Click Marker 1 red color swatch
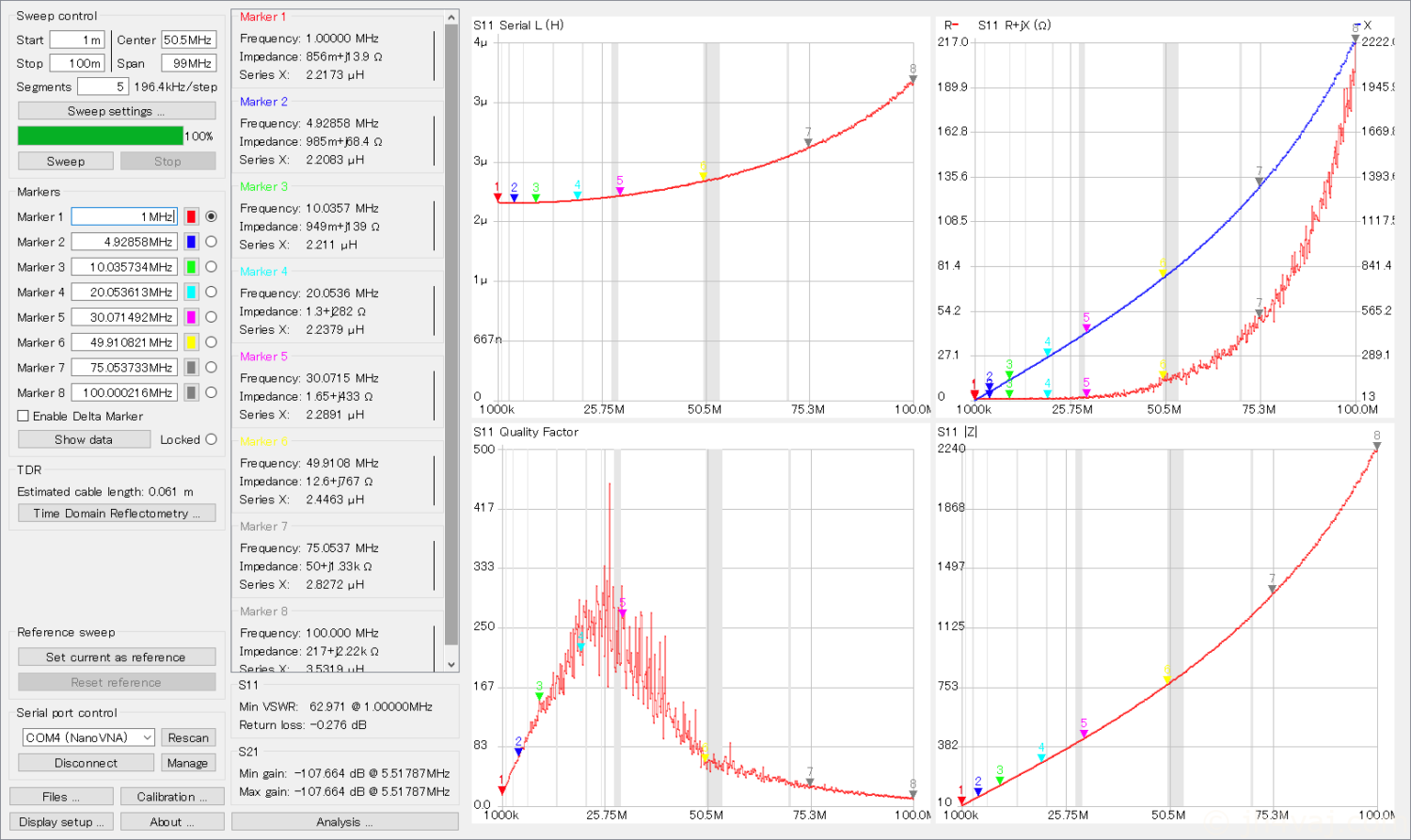 [x=191, y=216]
